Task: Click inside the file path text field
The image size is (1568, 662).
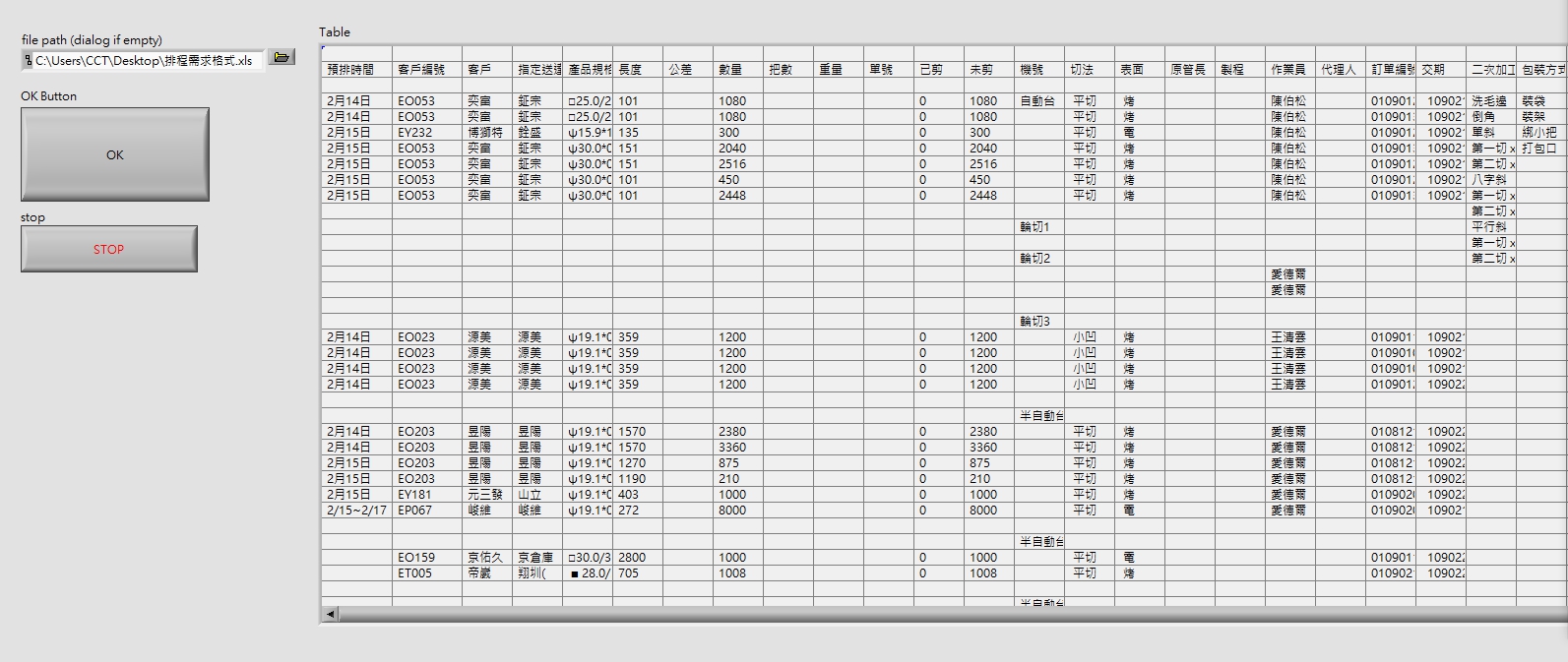Action: tap(148, 61)
